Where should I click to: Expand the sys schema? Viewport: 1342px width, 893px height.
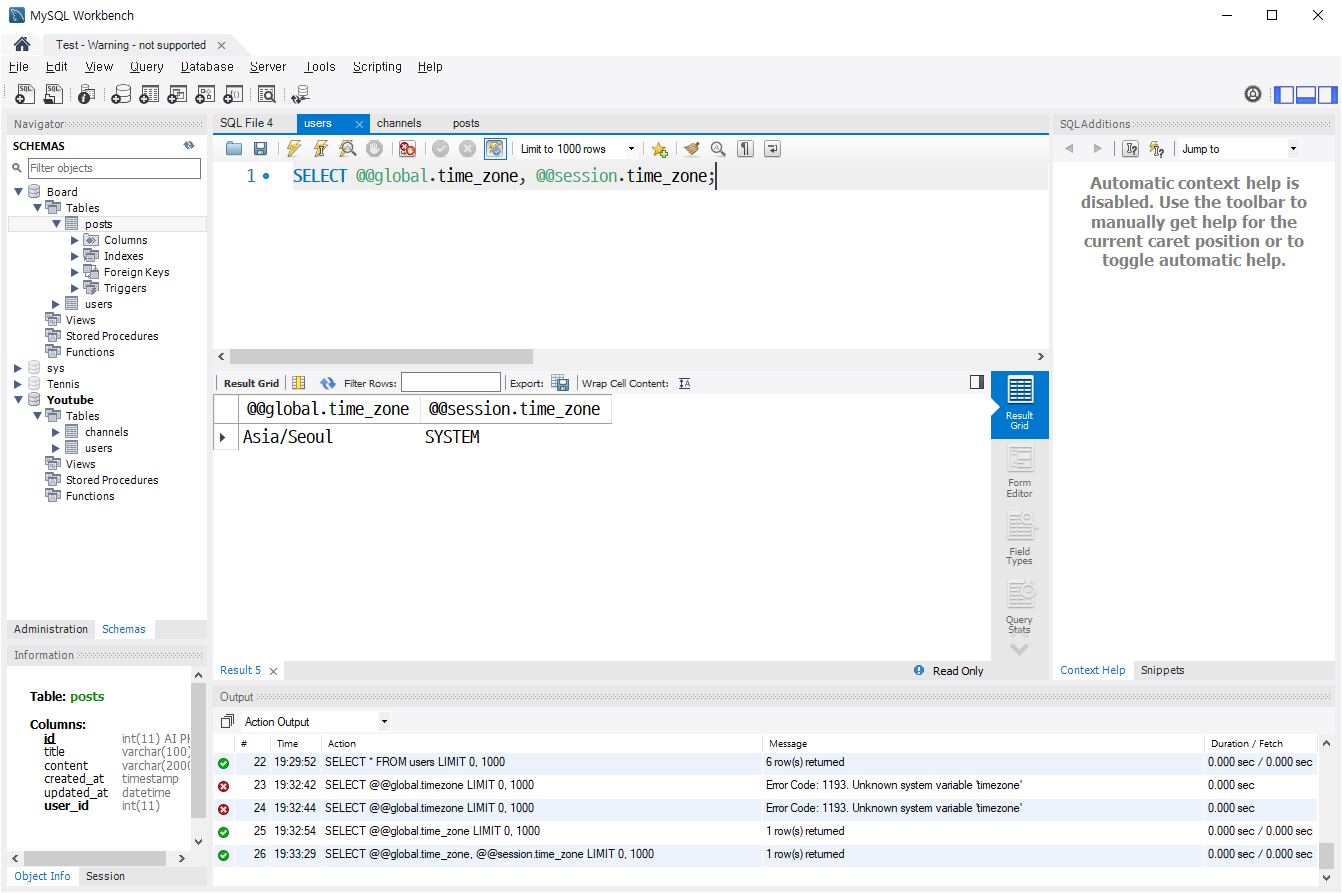(18, 368)
